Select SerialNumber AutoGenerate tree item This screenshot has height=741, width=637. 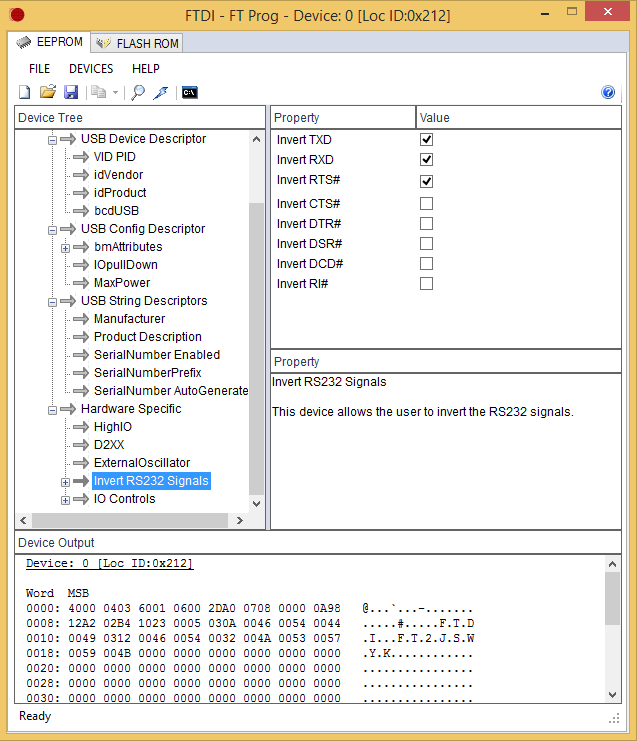(x=171, y=390)
